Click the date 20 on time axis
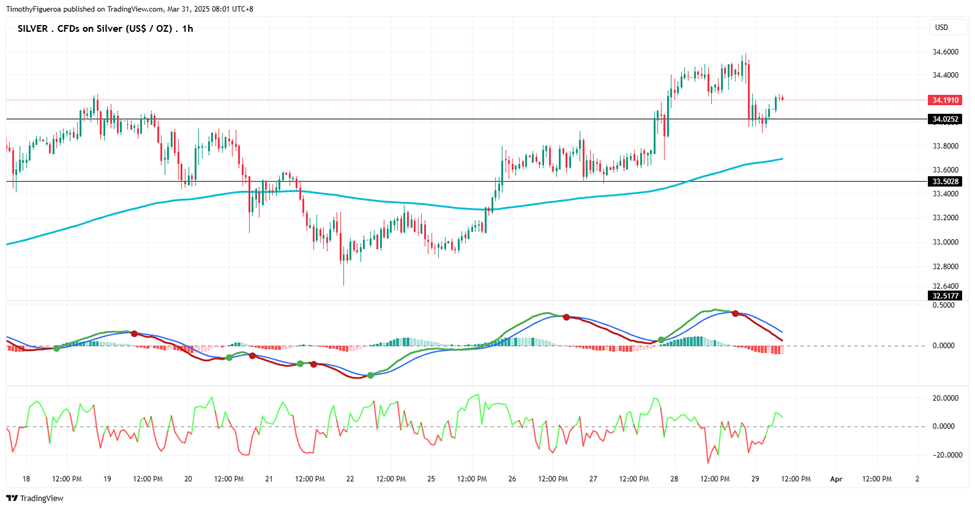975x509 pixels. (188, 479)
